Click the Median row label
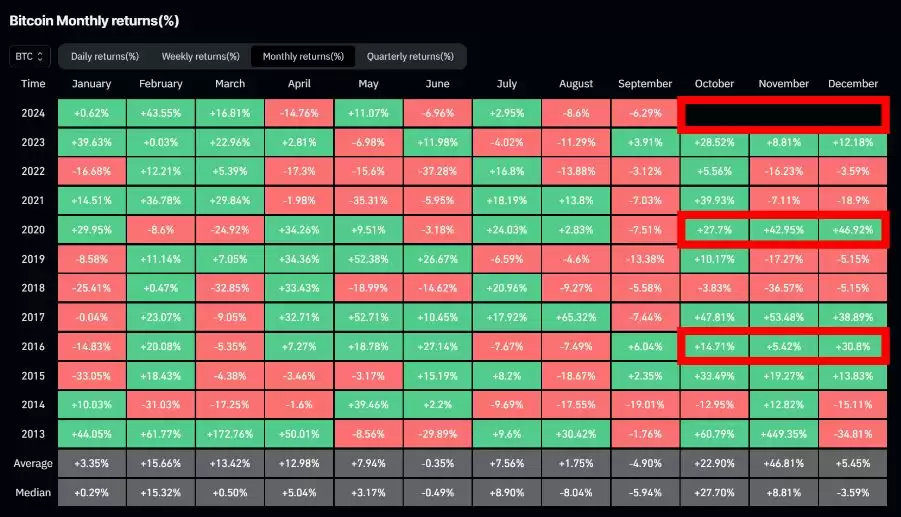The image size is (901, 517). pos(33,492)
